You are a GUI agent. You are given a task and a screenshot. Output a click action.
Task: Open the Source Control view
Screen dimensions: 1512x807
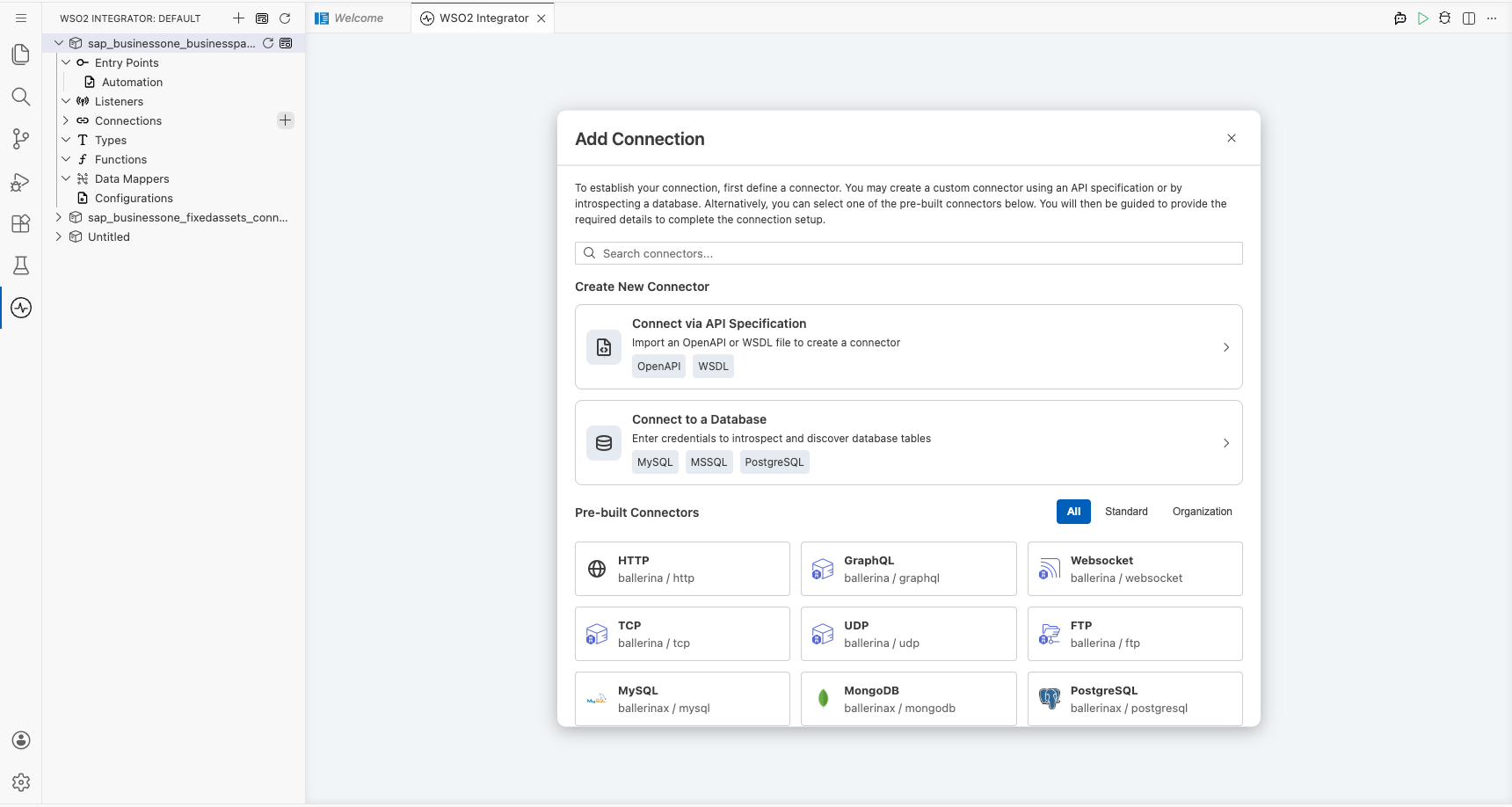pyautogui.click(x=21, y=139)
